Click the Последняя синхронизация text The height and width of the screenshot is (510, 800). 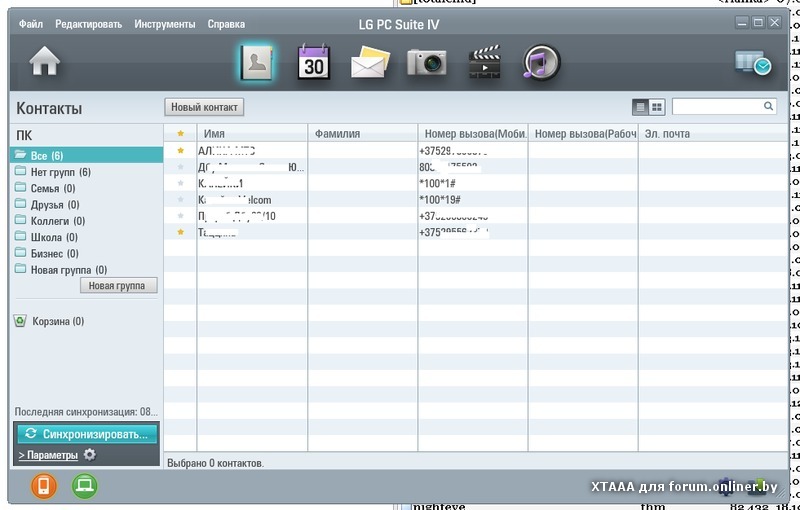86,412
